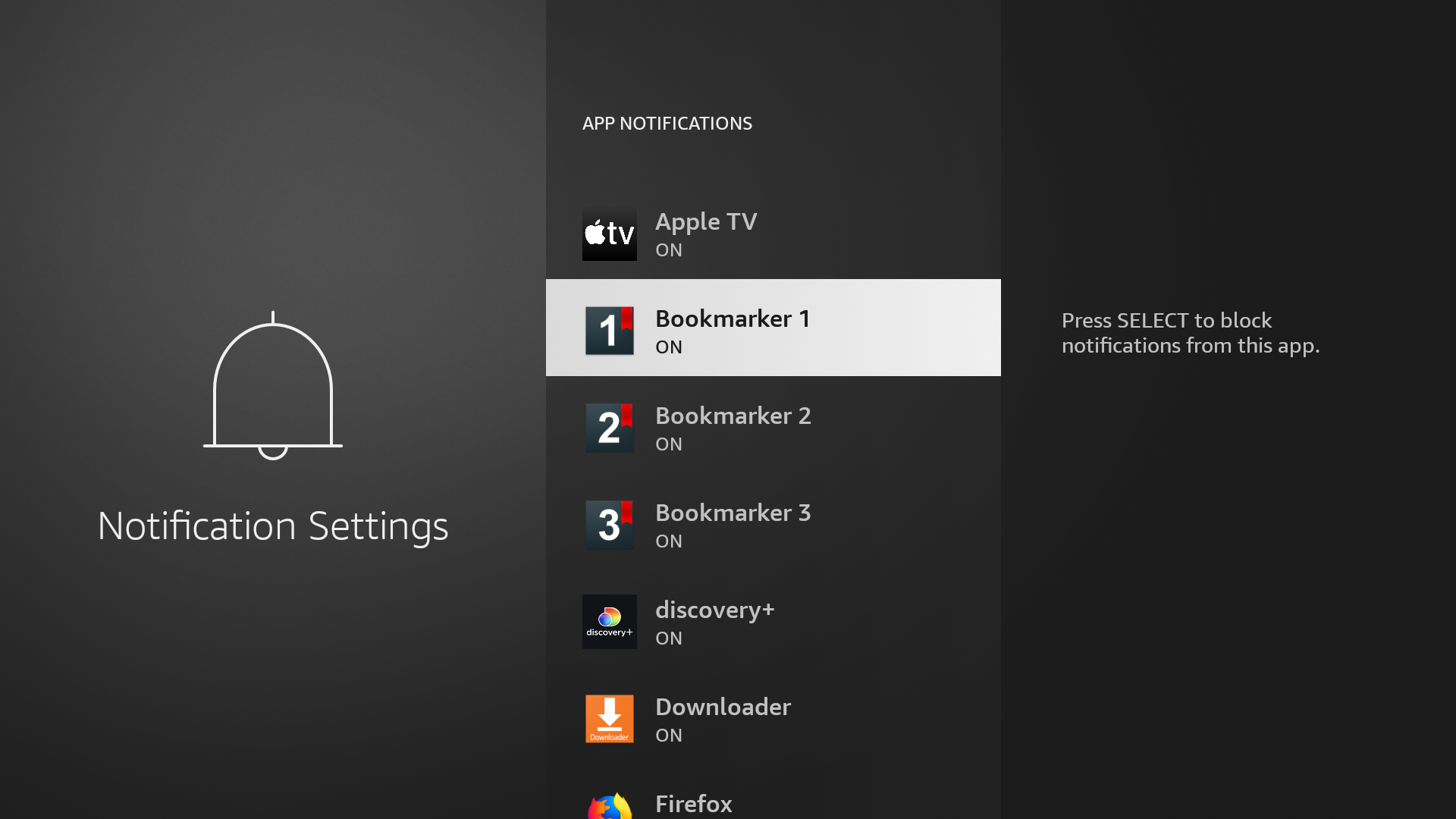Viewport: 1456px width, 819px height.
Task: Click the APP NOTIFICATIONS heading
Action: [x=667, y=124]
